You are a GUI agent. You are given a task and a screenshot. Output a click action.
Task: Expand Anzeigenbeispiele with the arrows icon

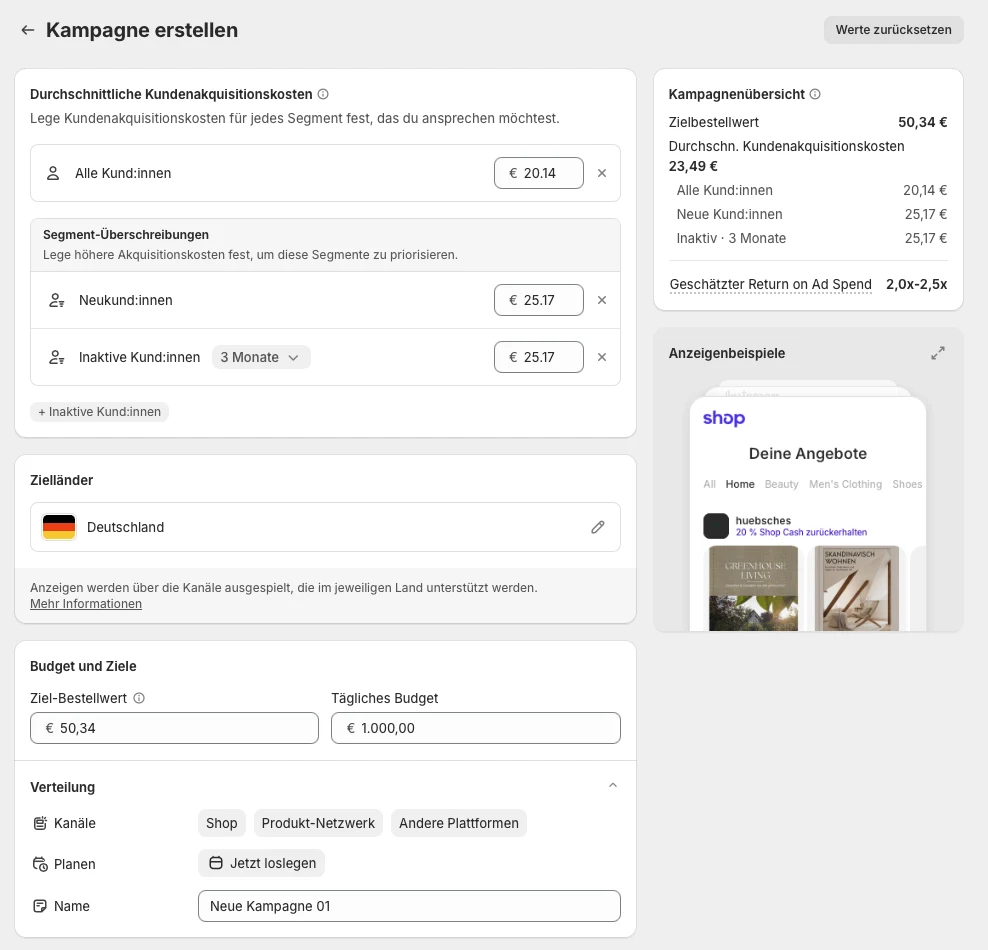coord(938,353)
